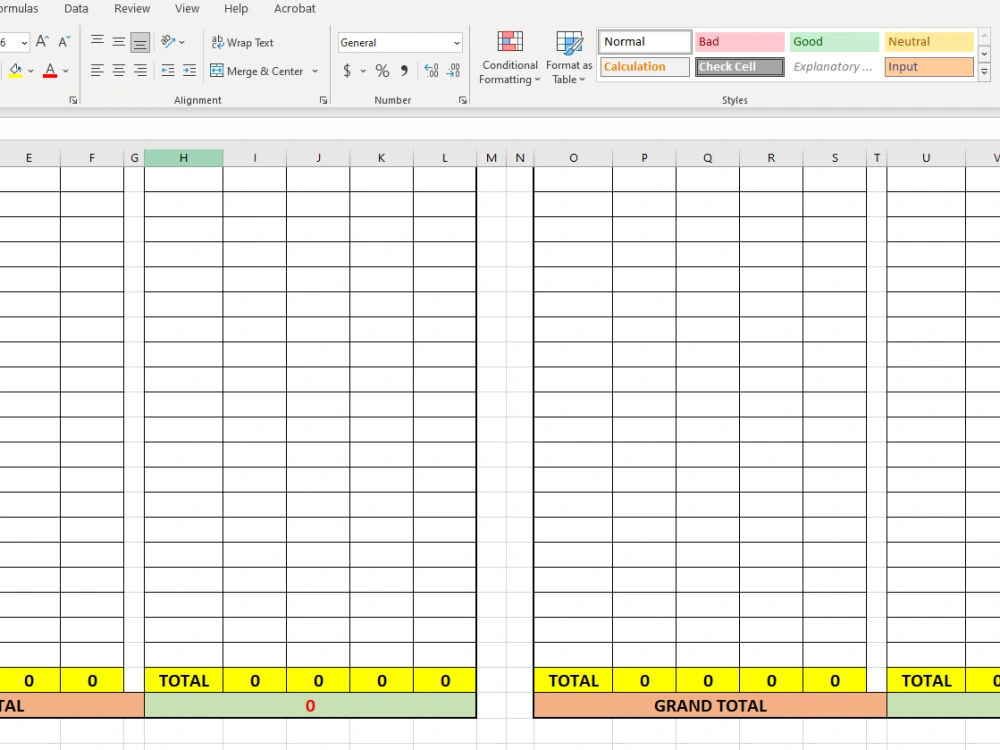Open the Help ribbon tab
The height and width of the screenshot is (750, 1000).
(x=236, y=9)
